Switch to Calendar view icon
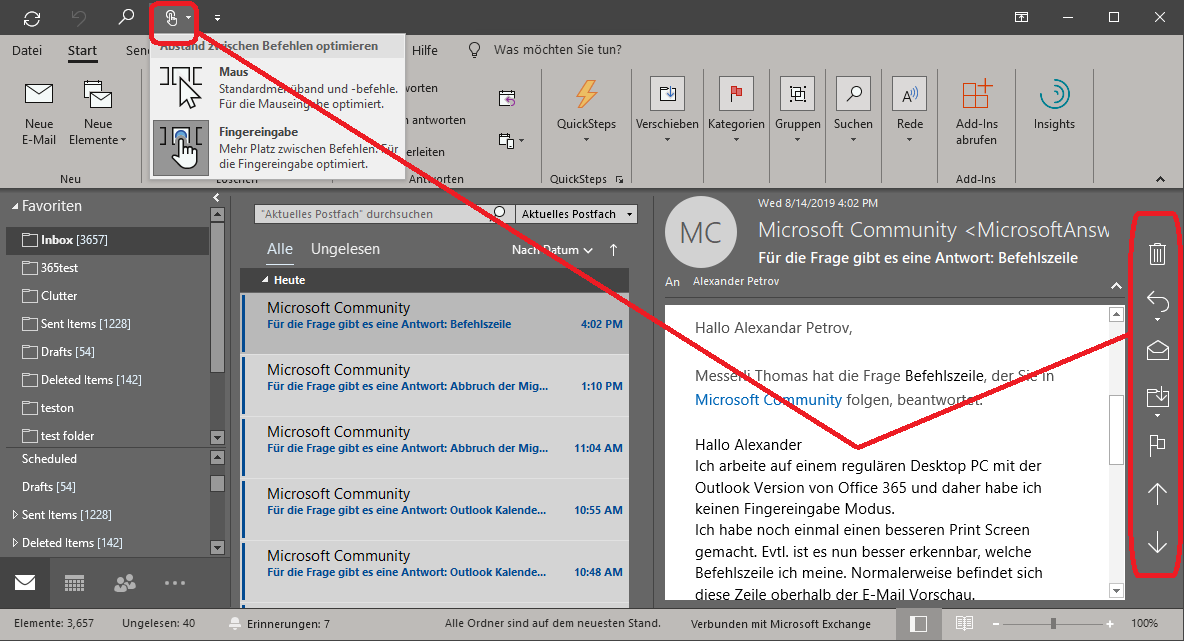Viewport: 1184px width, 641px height. (x=74, y=583)
